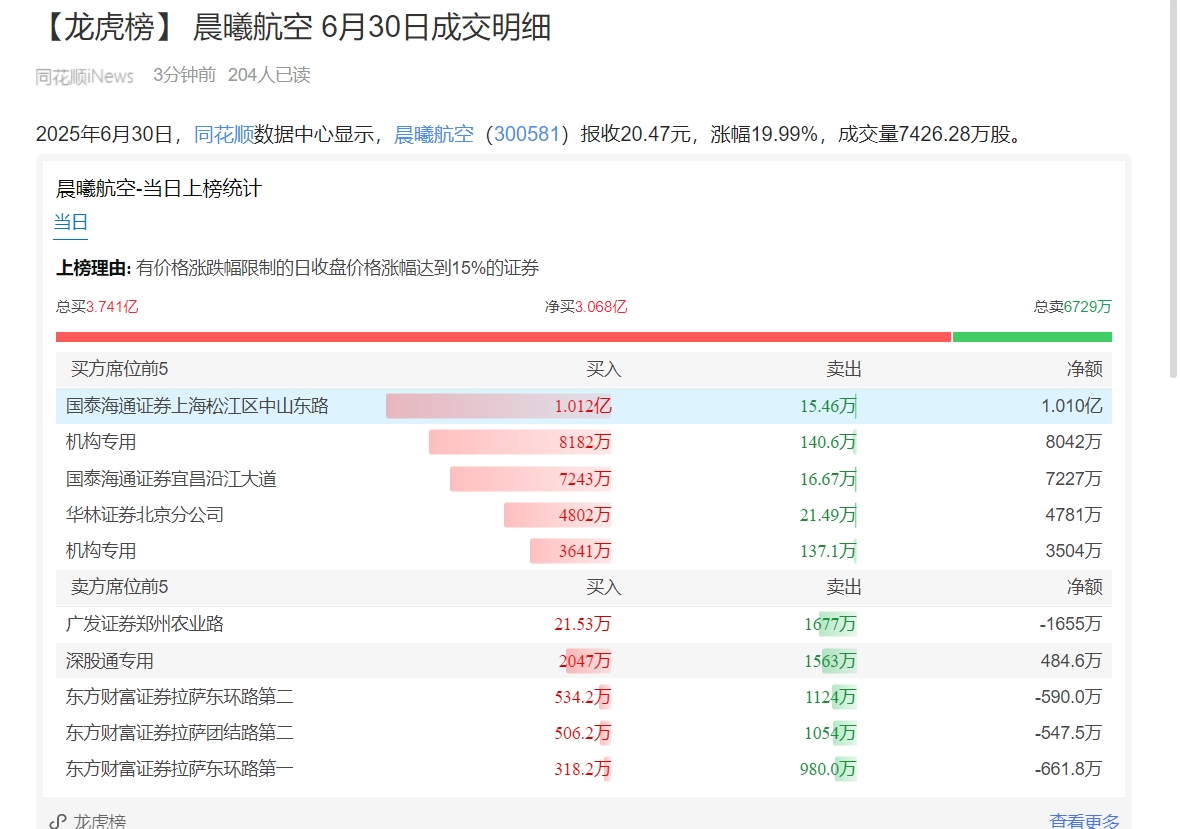Click sell amount 21.49万
This screenshot has width=1180, height=829.
pos(828,515)
